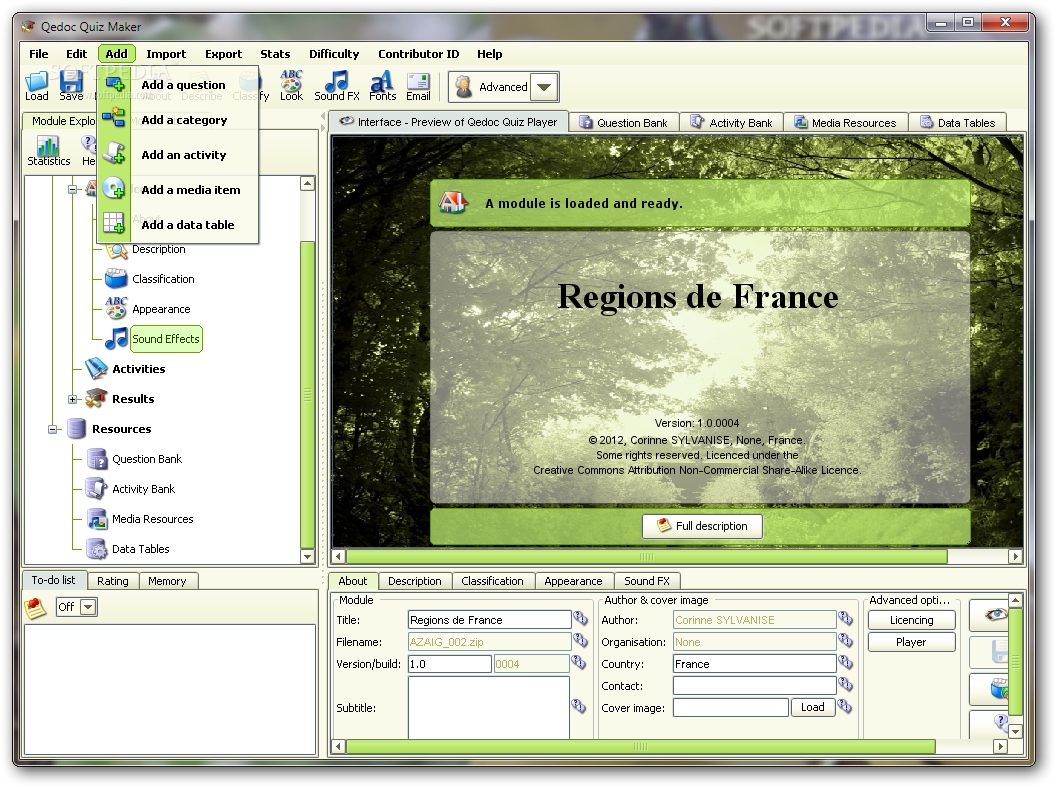Click the Title input field
This screenshot has height=787, width=1056.
point(490,619)
